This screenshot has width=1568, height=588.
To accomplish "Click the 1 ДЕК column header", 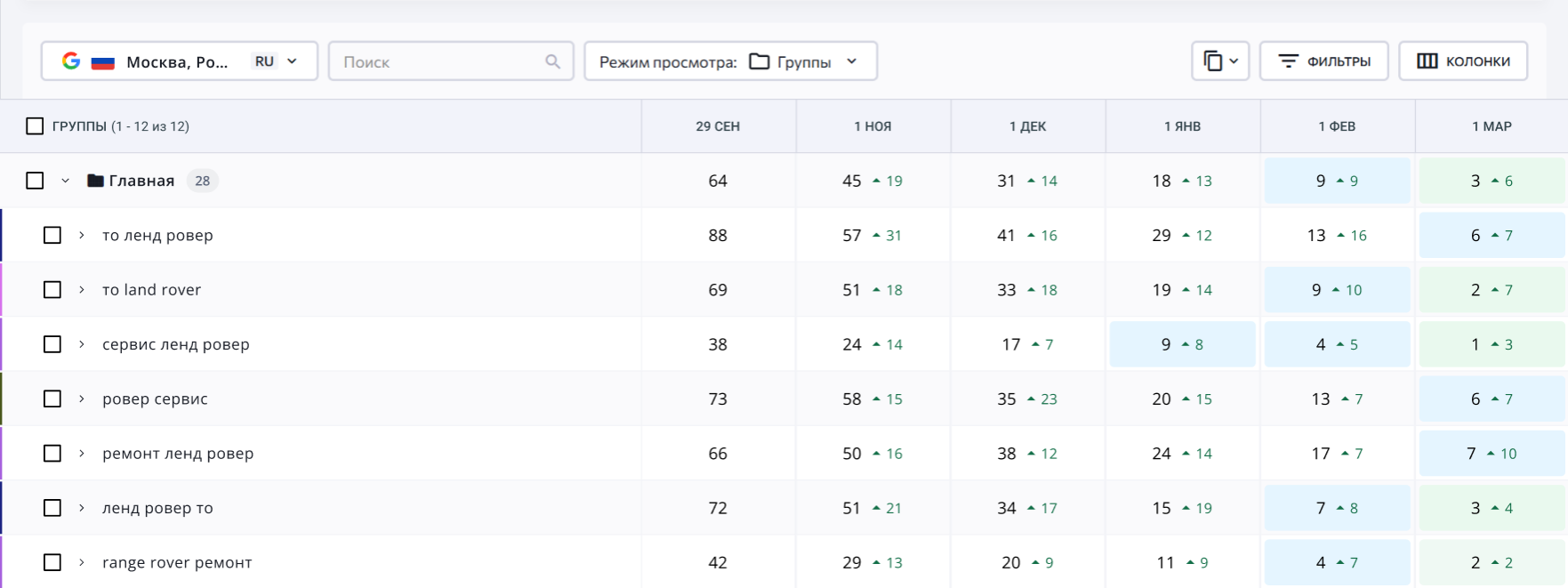I will coord(1027,126).
